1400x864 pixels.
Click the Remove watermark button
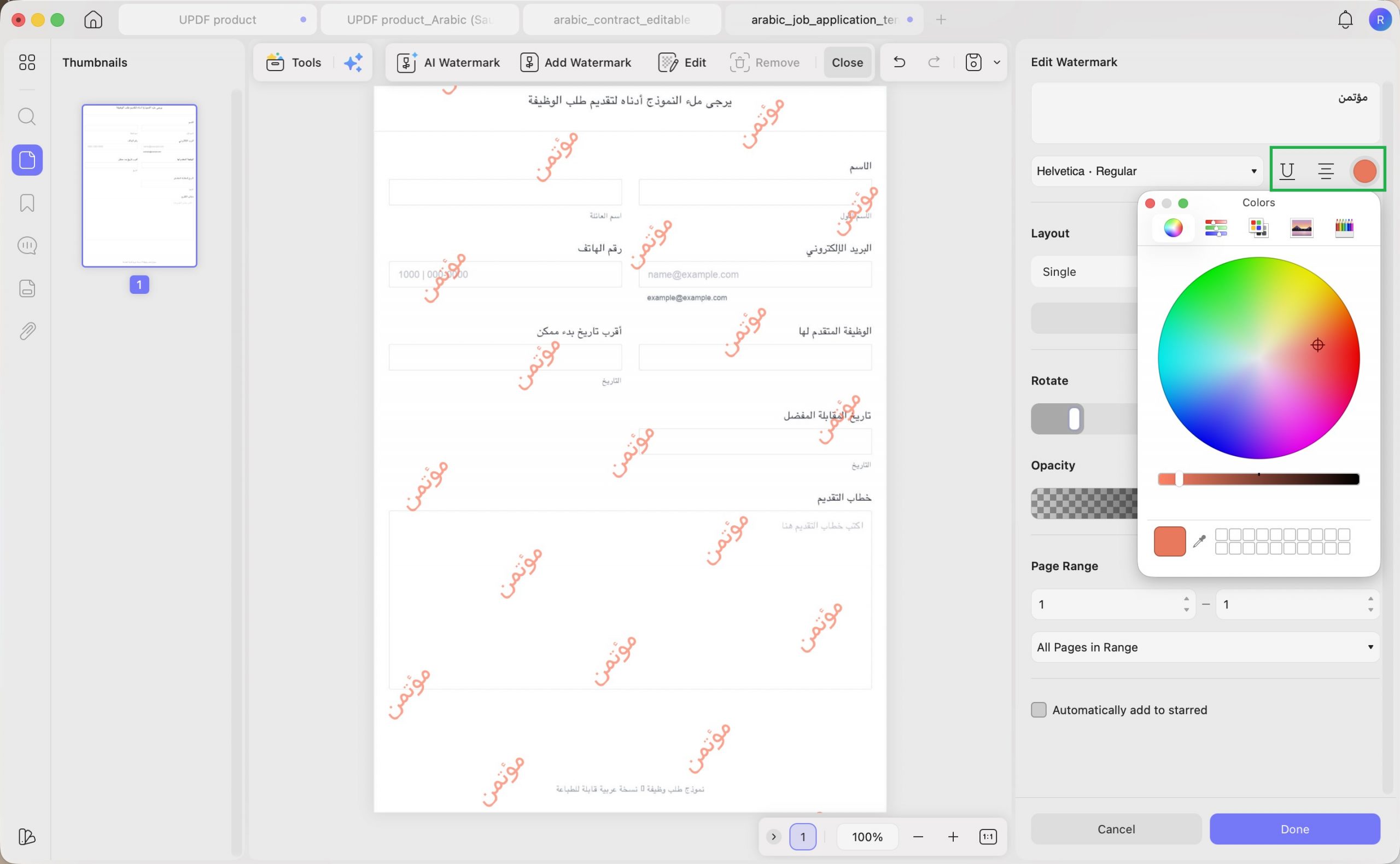click(765, 62)
